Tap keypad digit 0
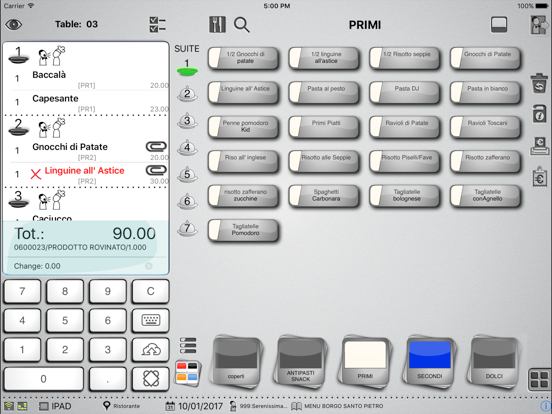552x414 pixels. coord(43,379)
